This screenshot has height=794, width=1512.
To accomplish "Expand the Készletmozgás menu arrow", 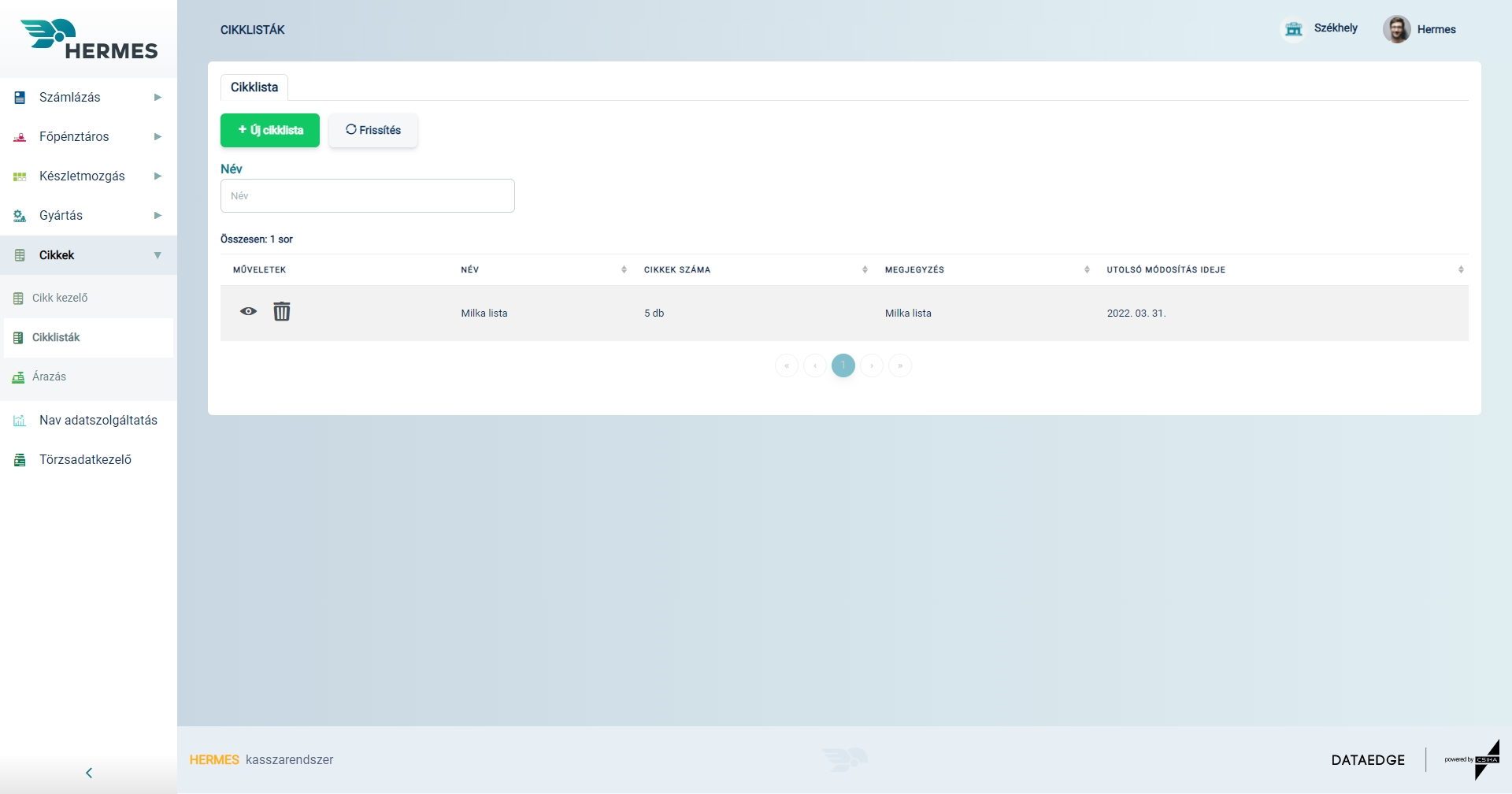I will [157, 176].
